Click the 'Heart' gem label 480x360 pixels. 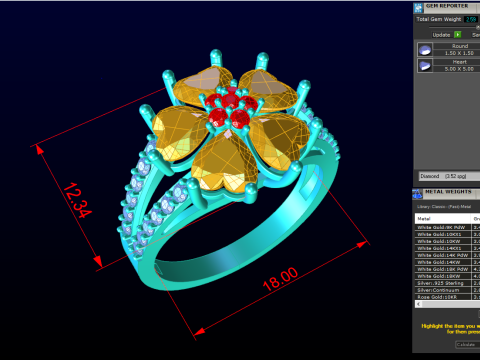pyautogui.click(x=460, y=62)
